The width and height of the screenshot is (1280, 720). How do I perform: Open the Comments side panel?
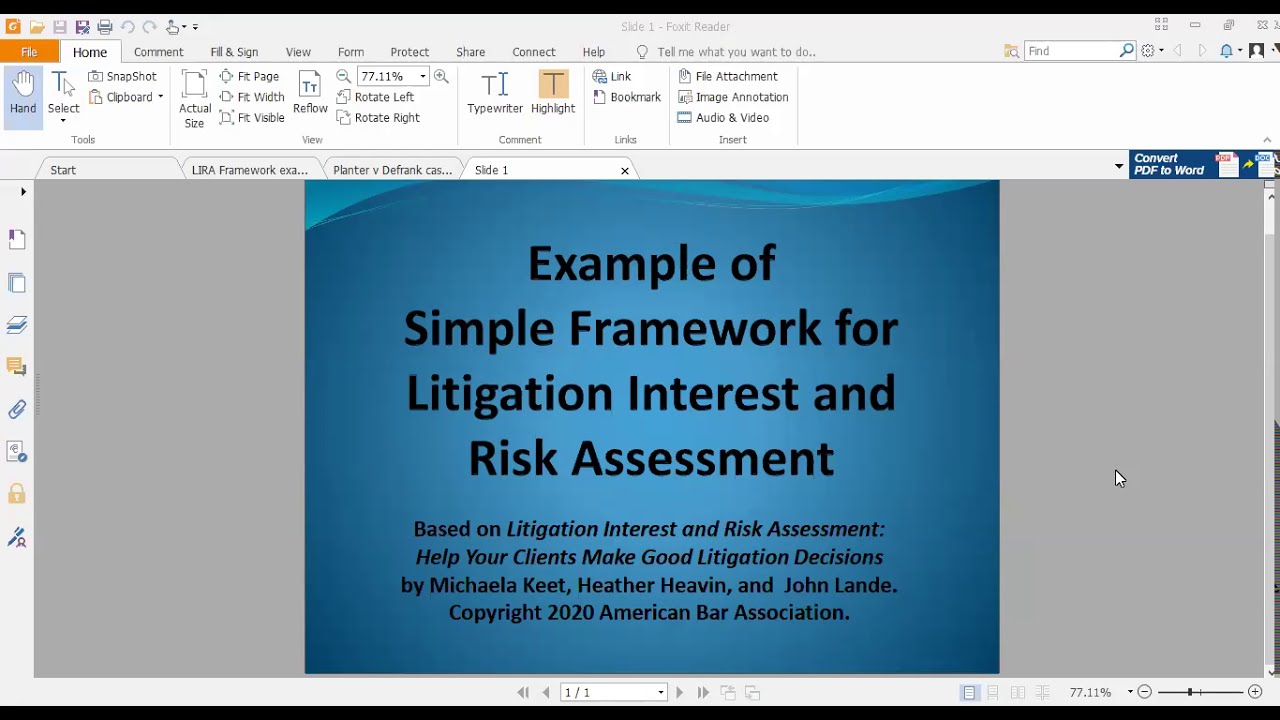coord(17,367)
